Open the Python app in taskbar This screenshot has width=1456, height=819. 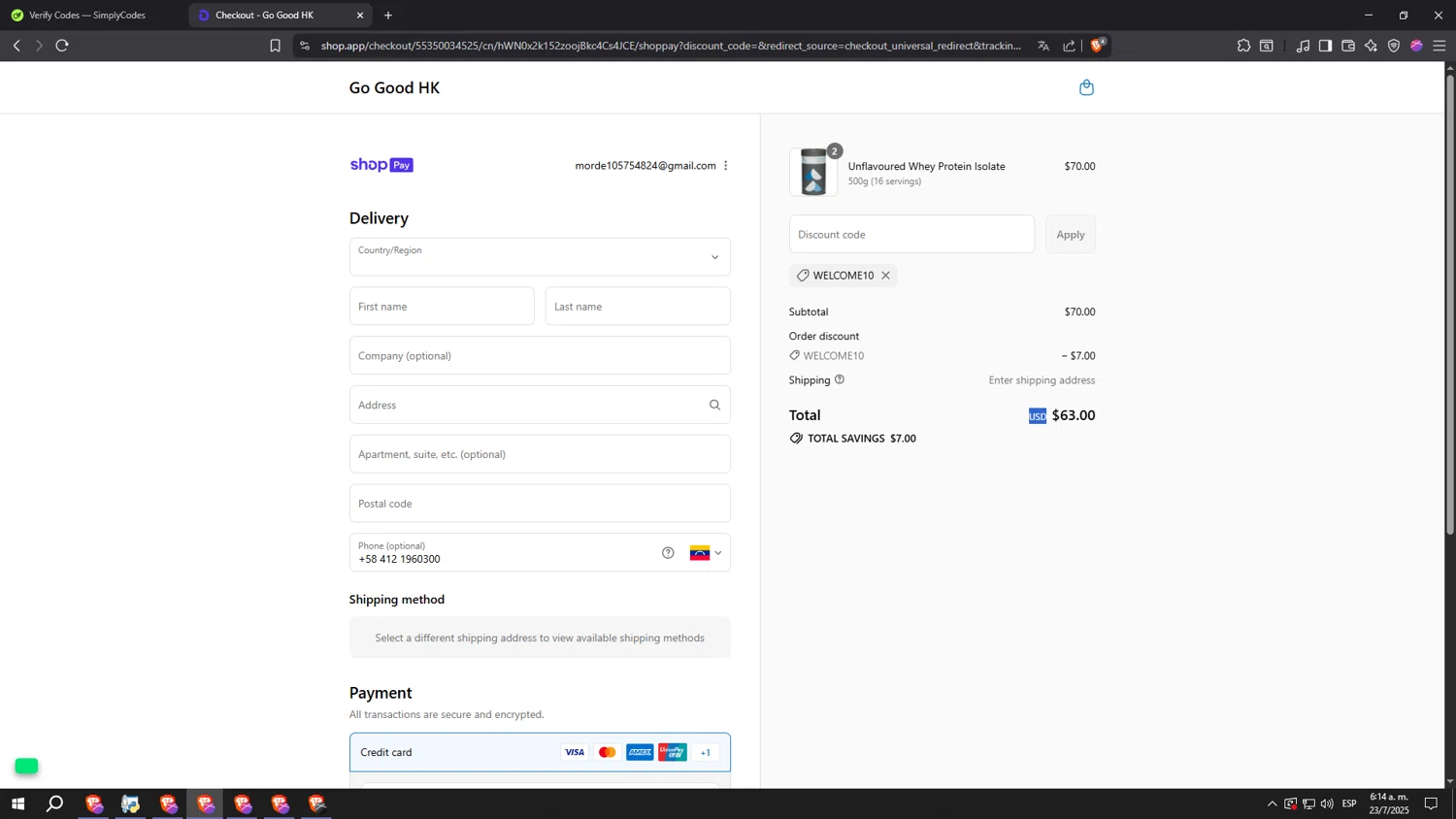tap(130, 803)
